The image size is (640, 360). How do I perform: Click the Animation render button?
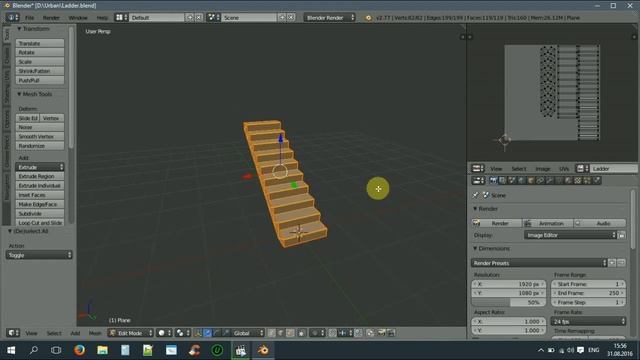tap(548, 223)
